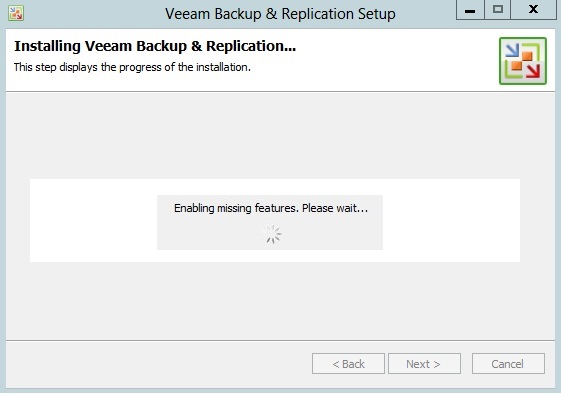Click the 'Enabling missing features' message
Screen dimensions: 561x396
(271, 208)
